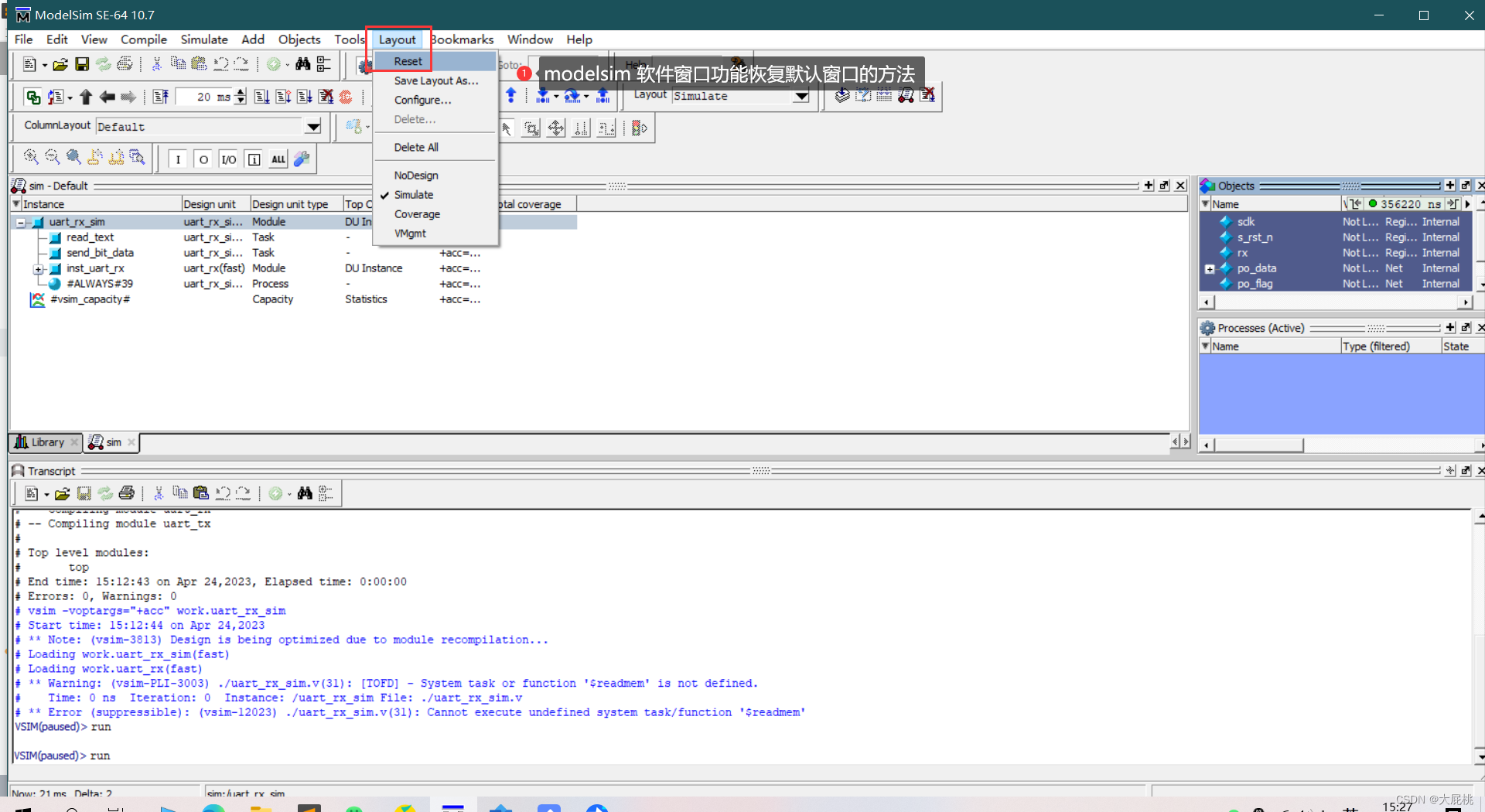Open the Simulate menu in menu bar

[x=204, y=39]
